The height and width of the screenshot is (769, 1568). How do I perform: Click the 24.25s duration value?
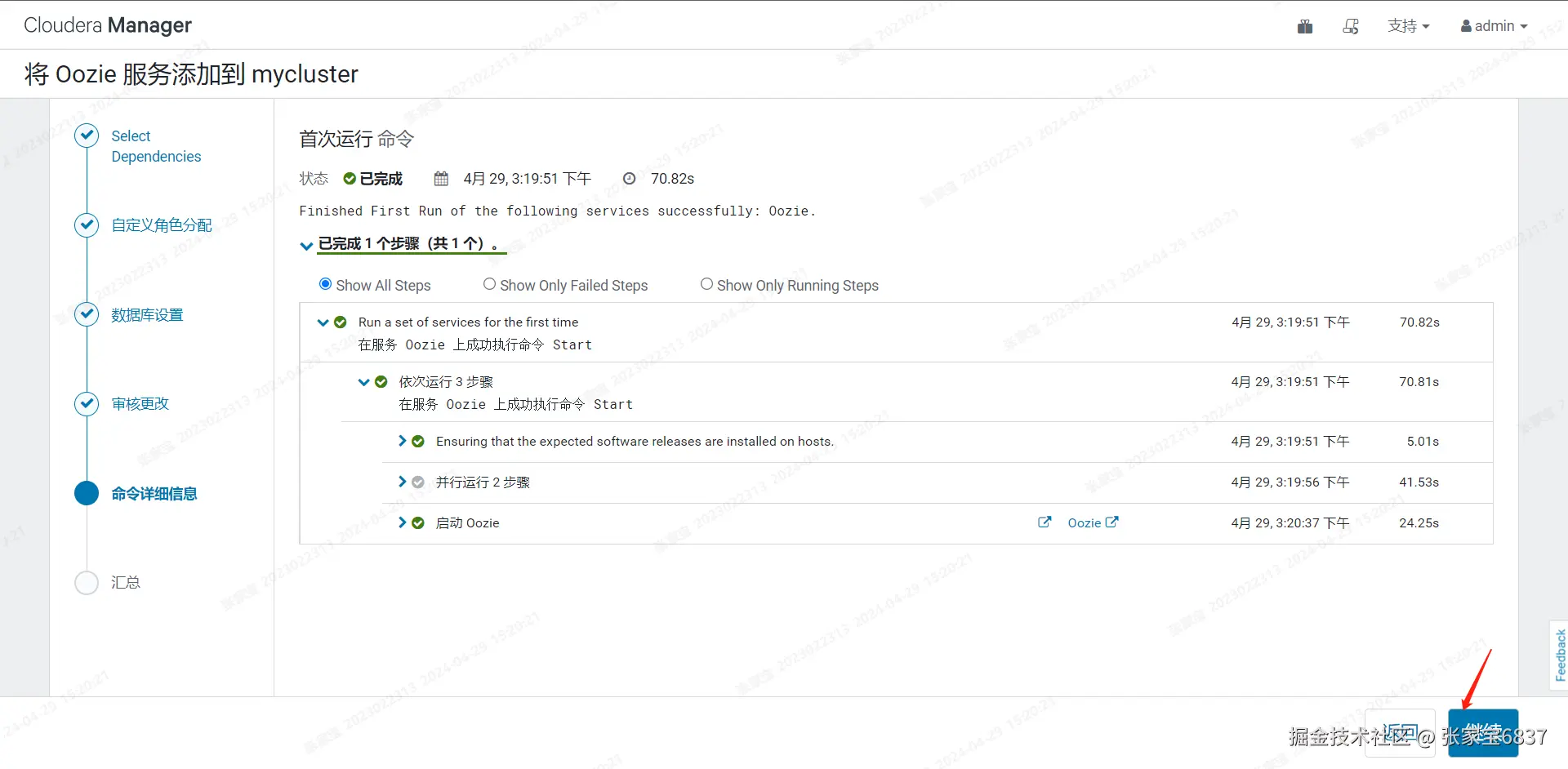(x=1419, y=523)
